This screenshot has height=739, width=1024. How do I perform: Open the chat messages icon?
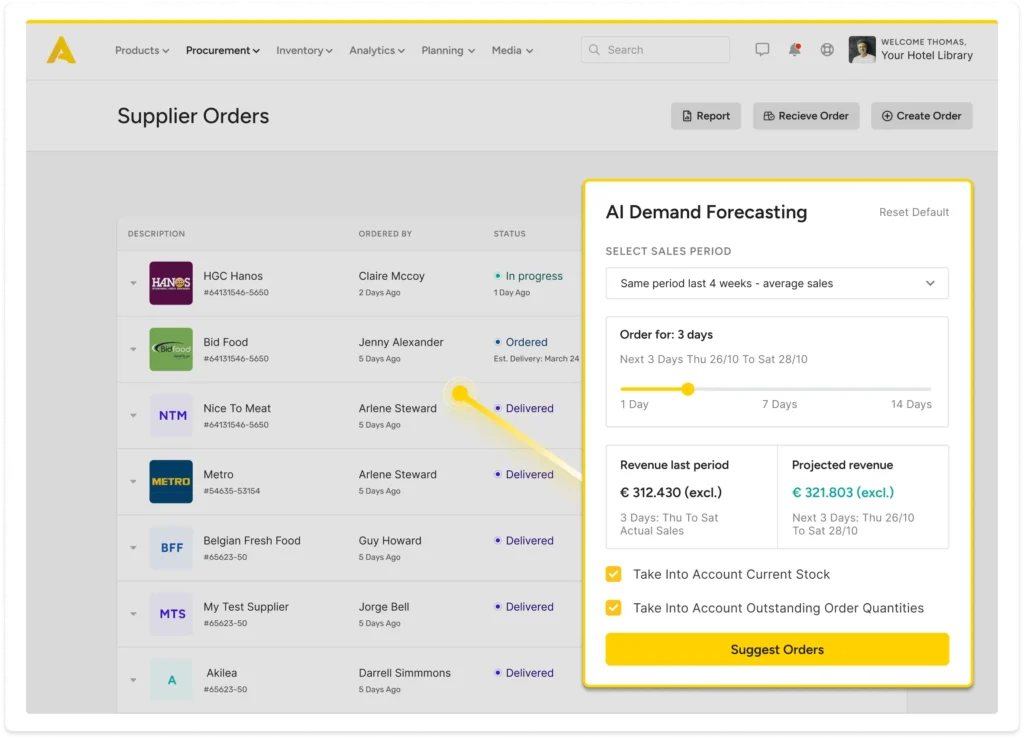pyautogui.click(x=762, y=50)
